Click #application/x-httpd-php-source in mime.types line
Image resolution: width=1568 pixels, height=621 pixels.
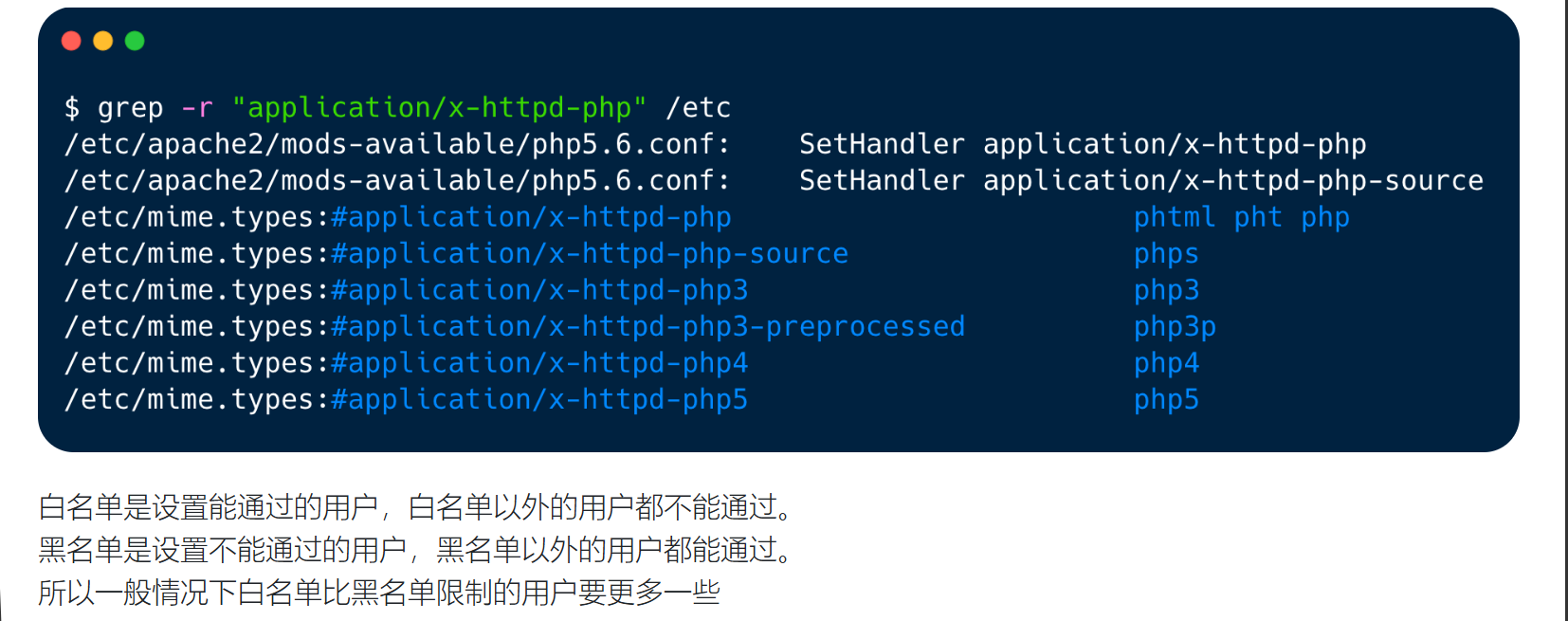click(590, 254)
